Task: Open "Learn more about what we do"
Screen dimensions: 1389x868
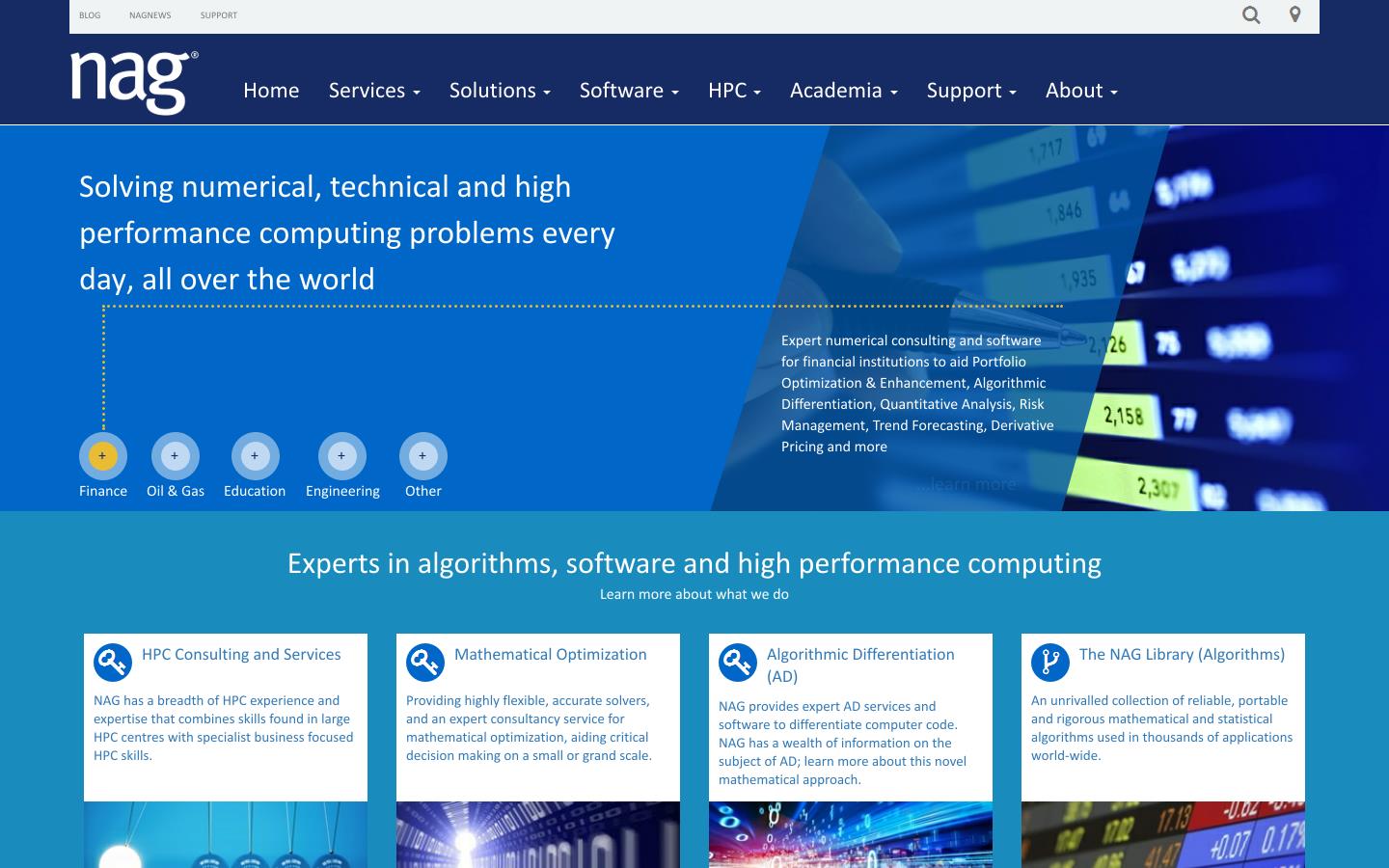Action: pos(694,594)
